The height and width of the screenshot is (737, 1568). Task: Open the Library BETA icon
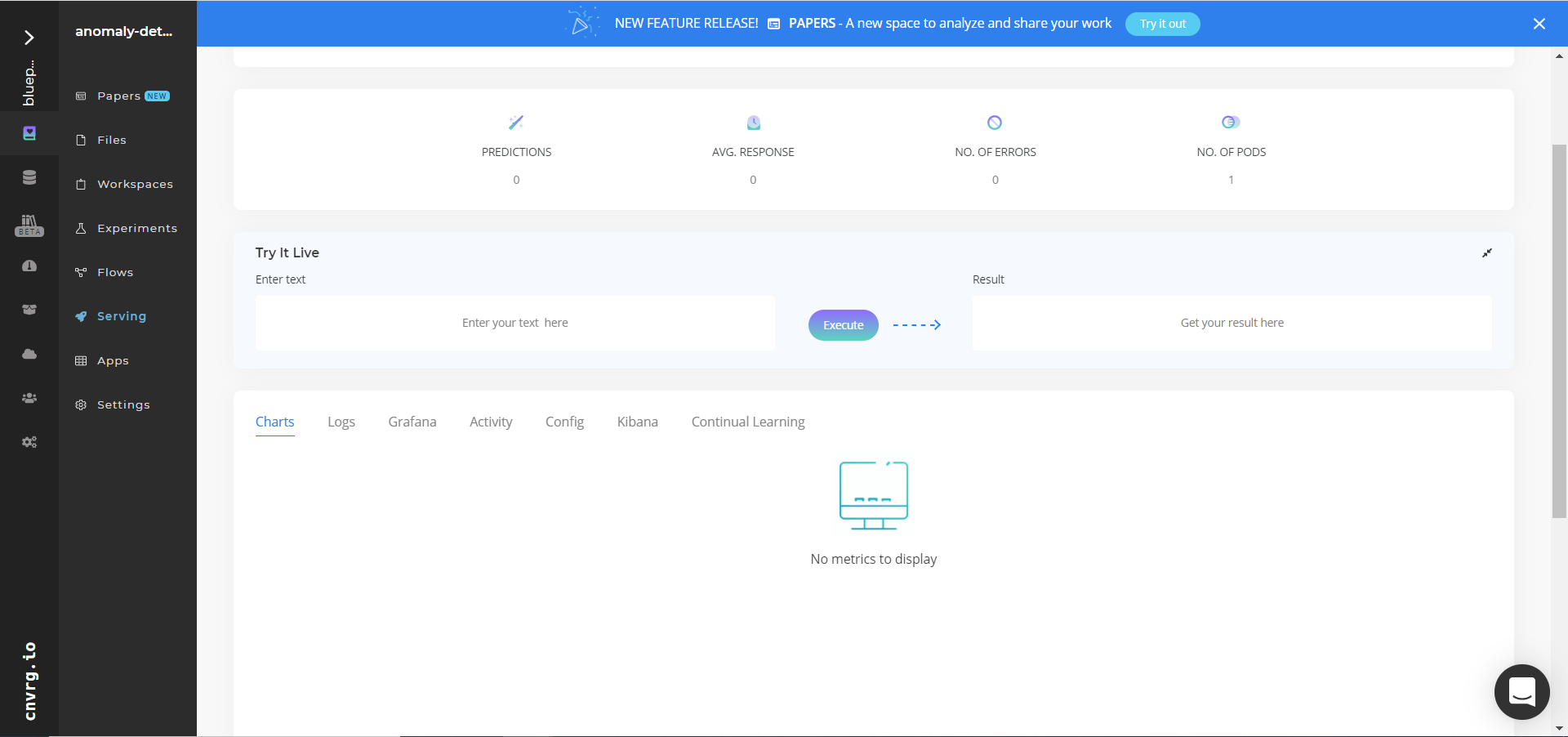click(x=29, y=226)
